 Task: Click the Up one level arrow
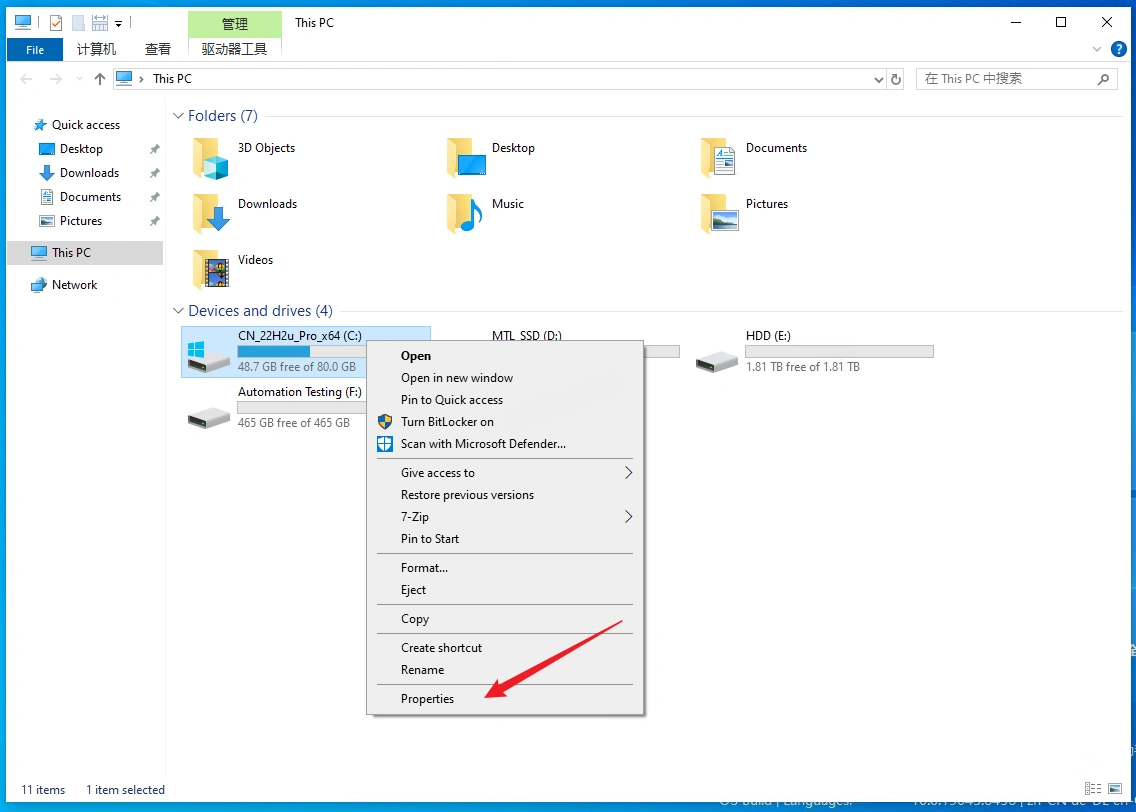point(100,79)
